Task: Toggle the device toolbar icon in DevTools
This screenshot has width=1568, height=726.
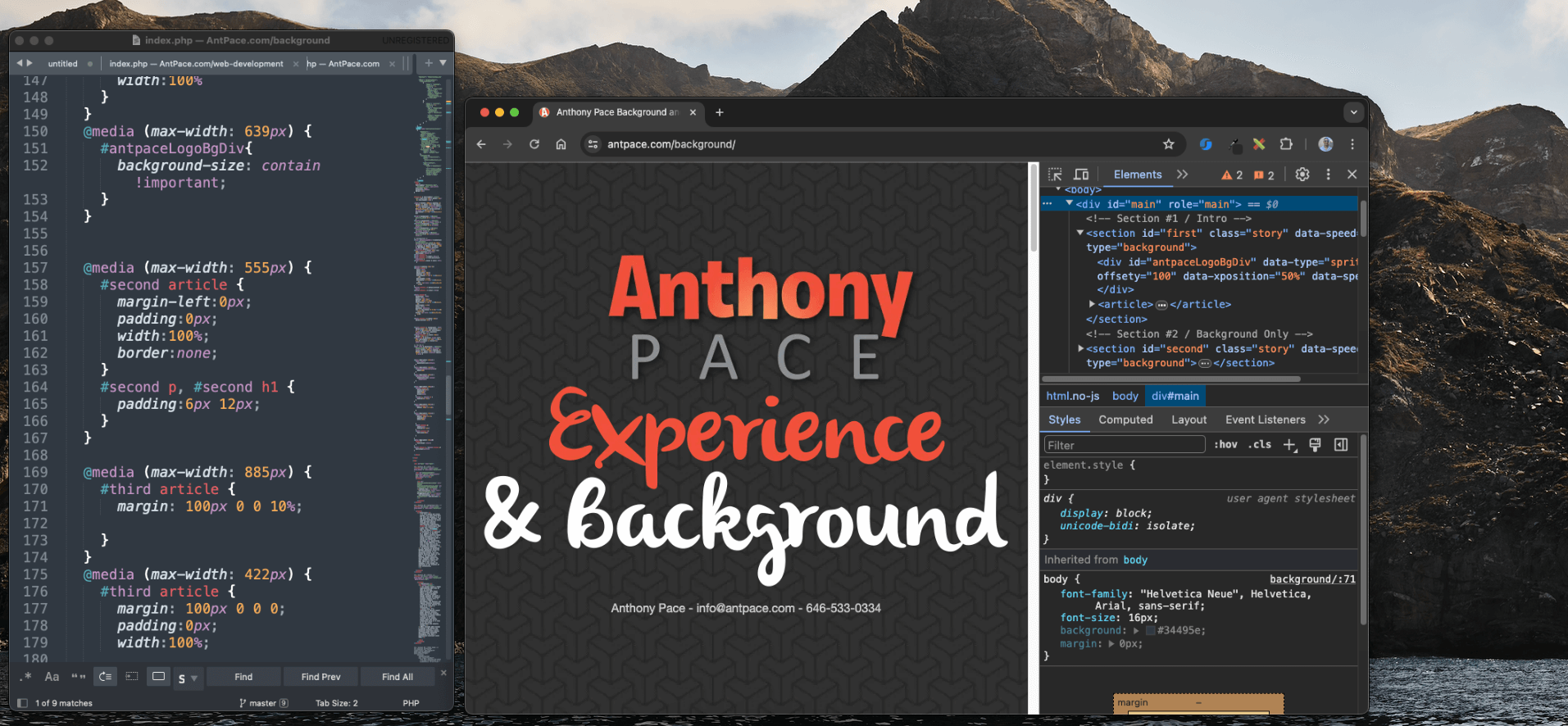Action: tap(1081, 175)
